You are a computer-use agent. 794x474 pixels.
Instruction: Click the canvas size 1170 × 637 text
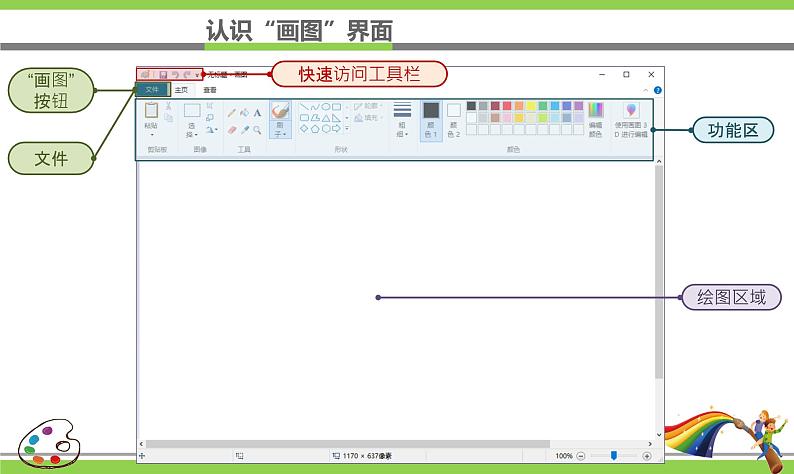367,456
